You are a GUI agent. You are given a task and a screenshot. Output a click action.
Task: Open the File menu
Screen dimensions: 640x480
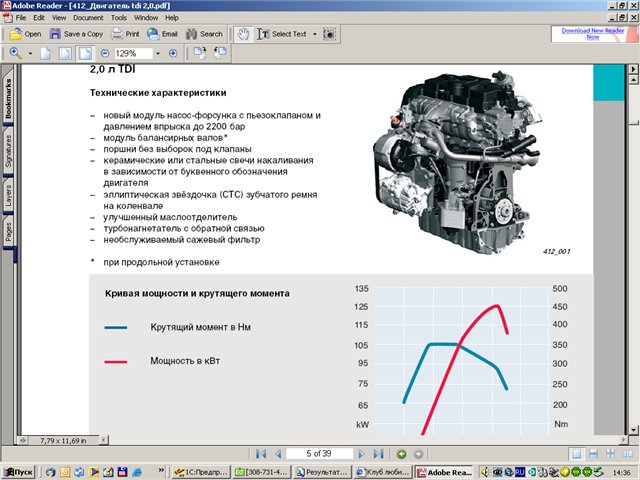point(21,18)
